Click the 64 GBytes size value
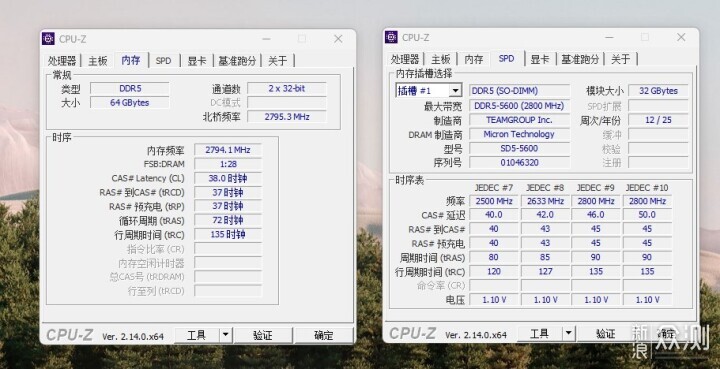The image size is (720, 369). pos(130,103)
